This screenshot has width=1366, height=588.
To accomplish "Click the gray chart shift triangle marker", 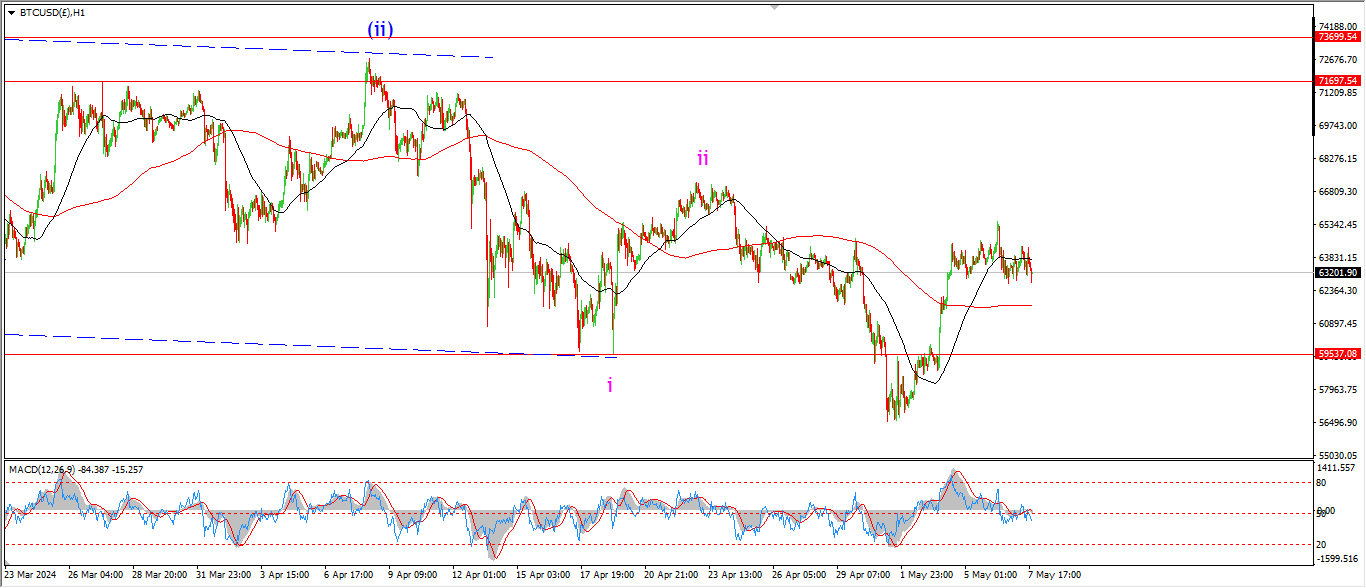I will (773, 6).
